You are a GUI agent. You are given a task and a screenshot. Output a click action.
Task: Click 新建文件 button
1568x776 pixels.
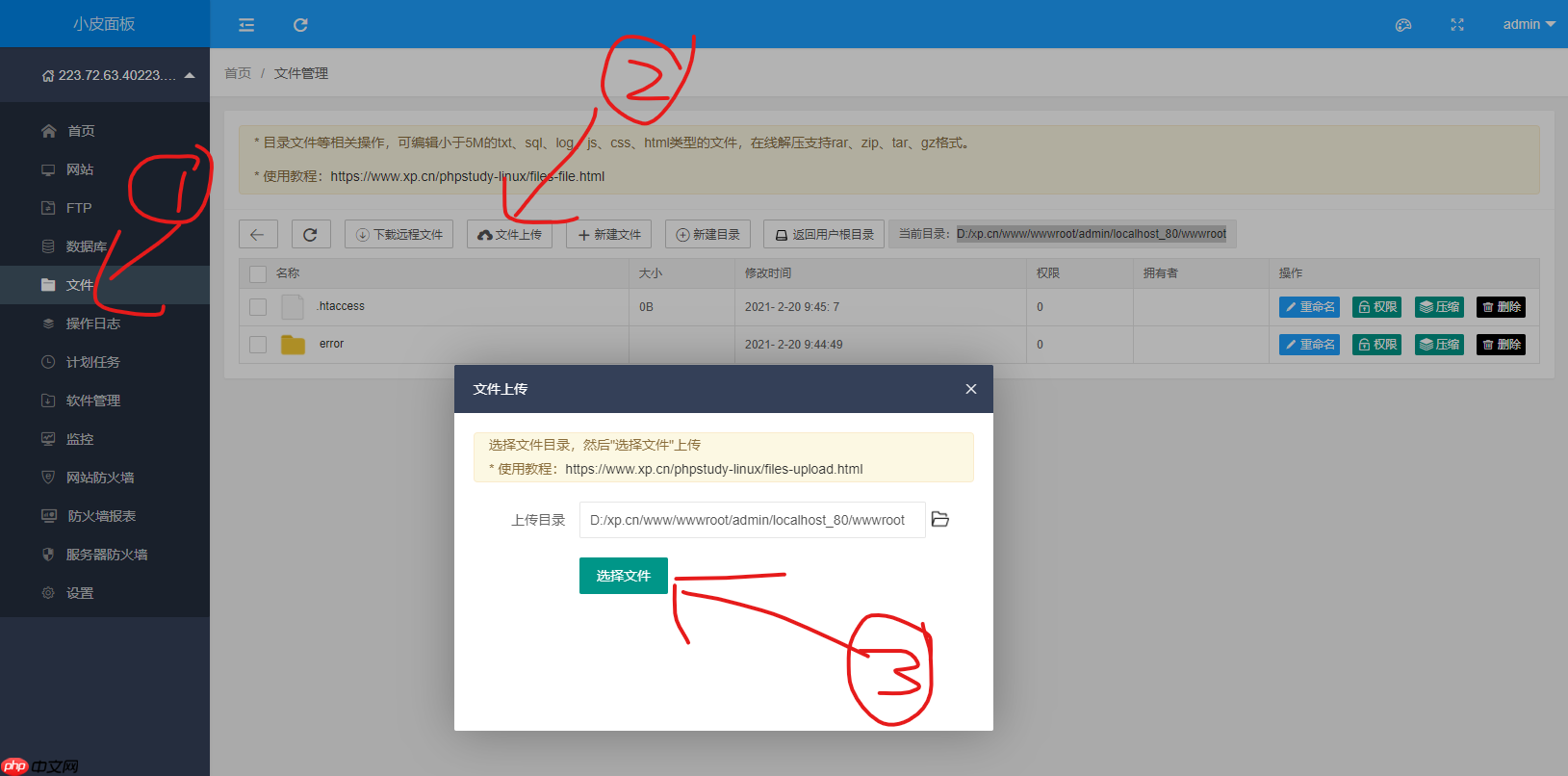[608, 234]
